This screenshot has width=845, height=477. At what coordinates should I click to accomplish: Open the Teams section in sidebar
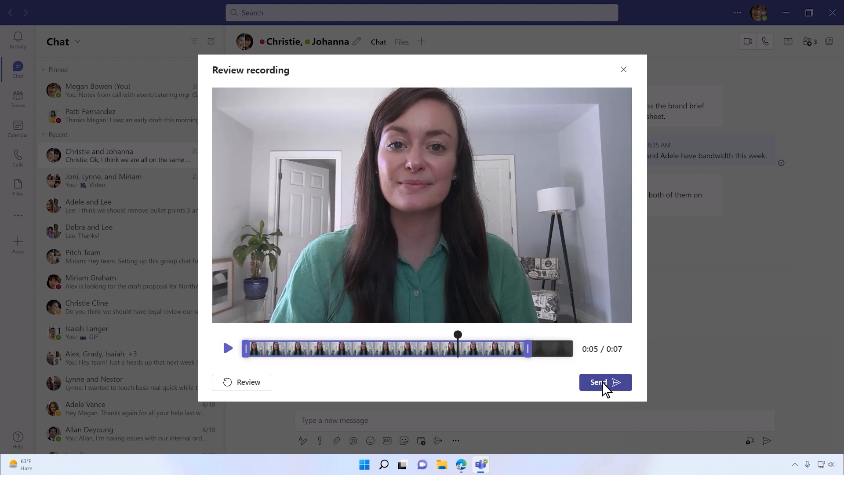(x=17, y=98)
